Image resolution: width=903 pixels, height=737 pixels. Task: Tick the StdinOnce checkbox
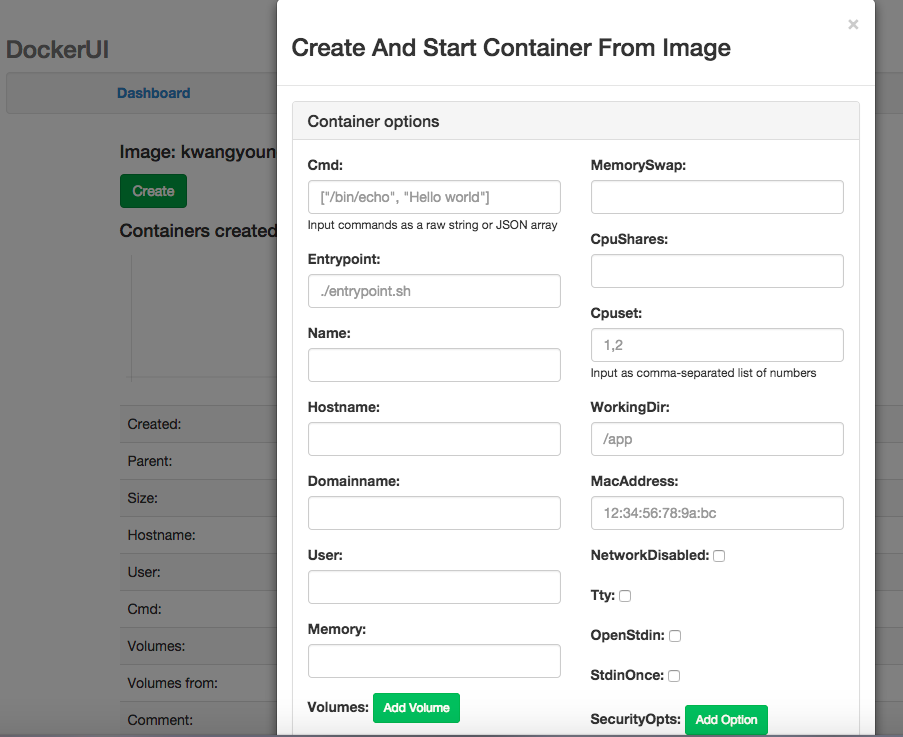[674, 676]
